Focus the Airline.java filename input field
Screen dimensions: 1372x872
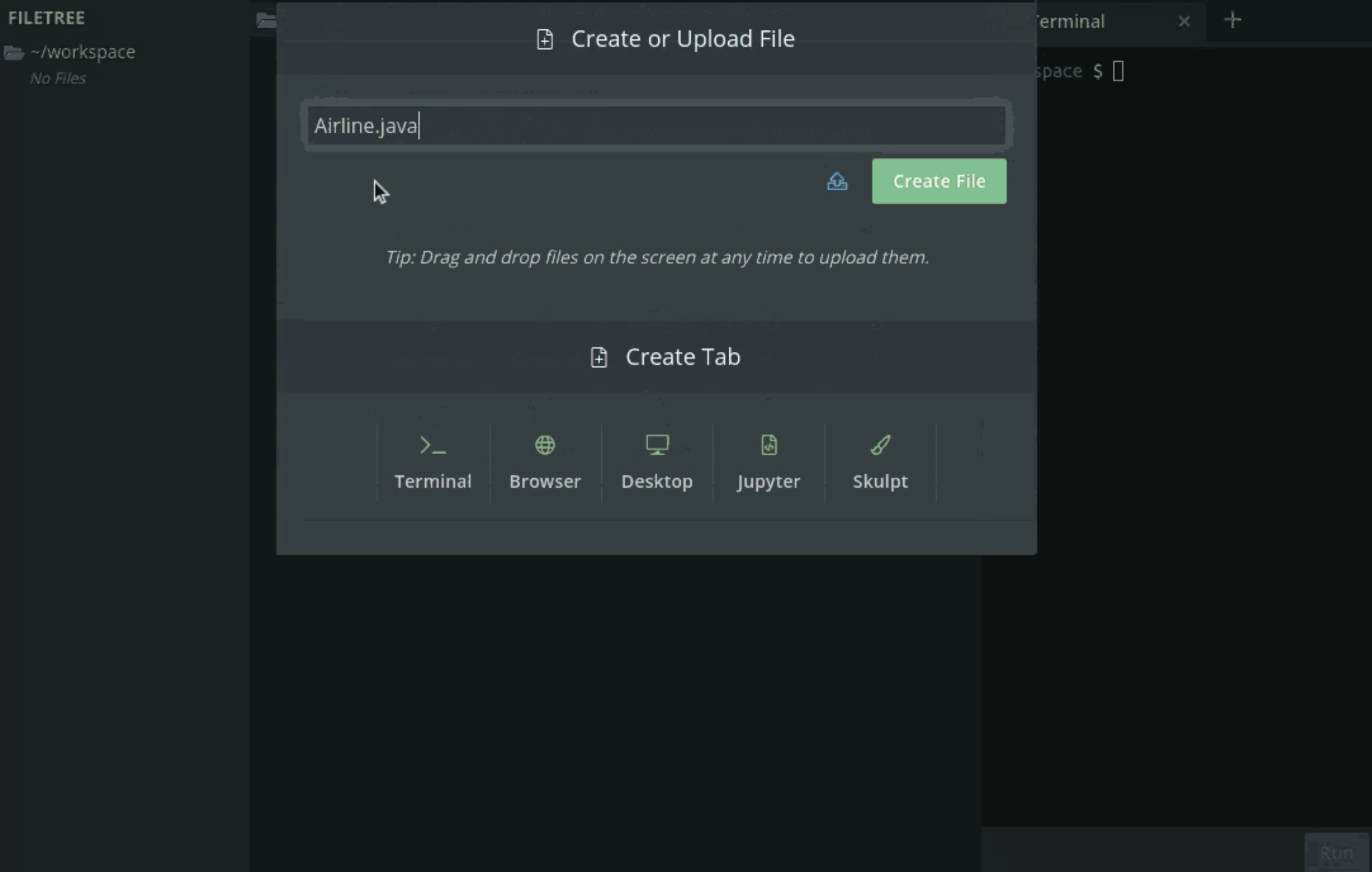[656, 126]
